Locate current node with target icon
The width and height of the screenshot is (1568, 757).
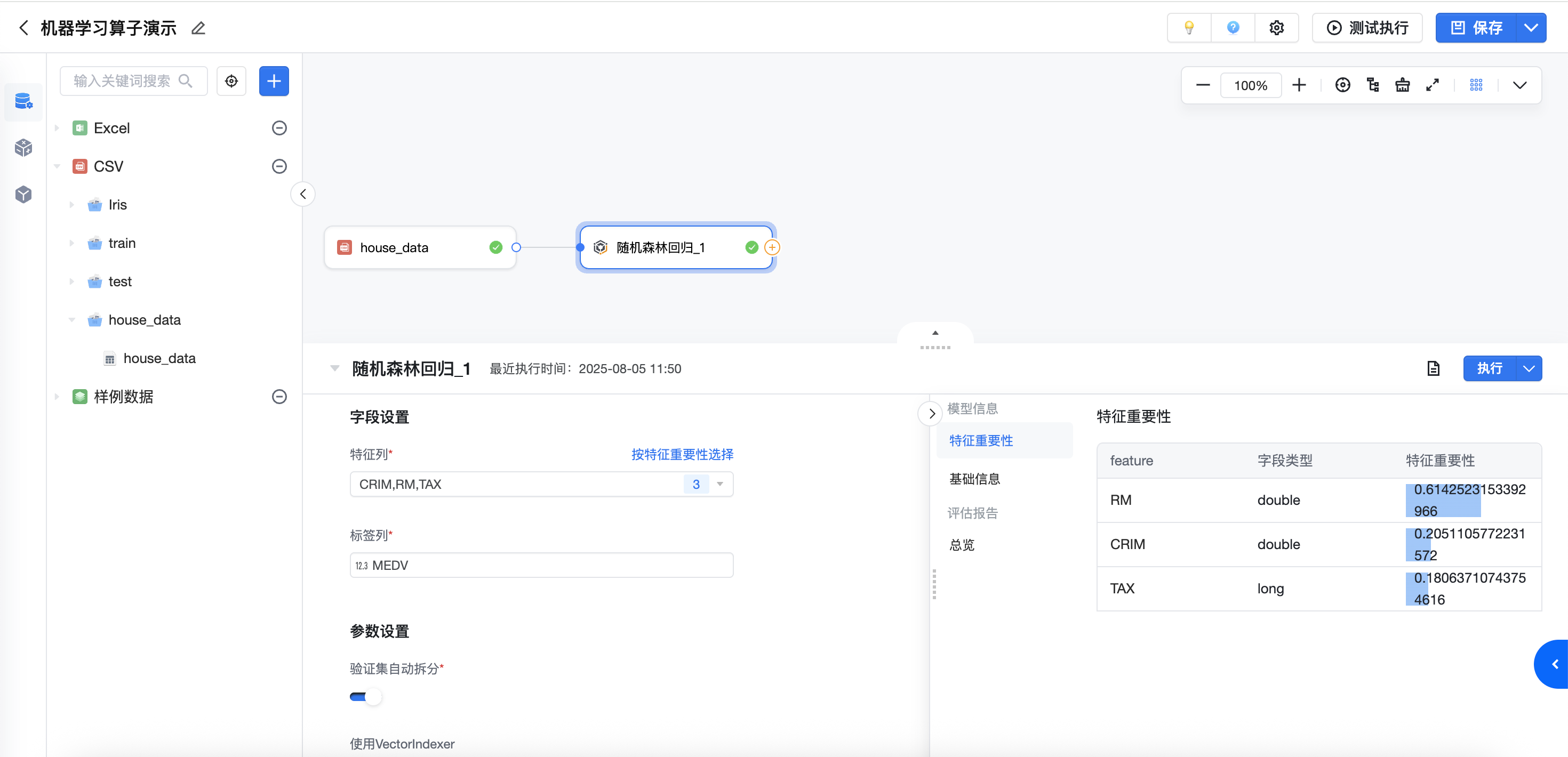click(231, 81)
